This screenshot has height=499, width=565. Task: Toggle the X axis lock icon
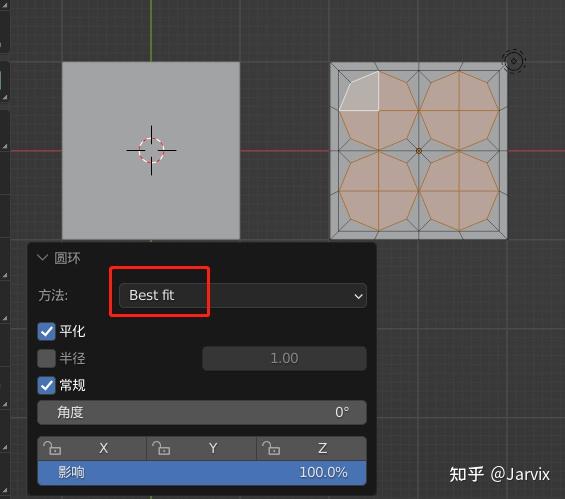(x=52, y=448)
